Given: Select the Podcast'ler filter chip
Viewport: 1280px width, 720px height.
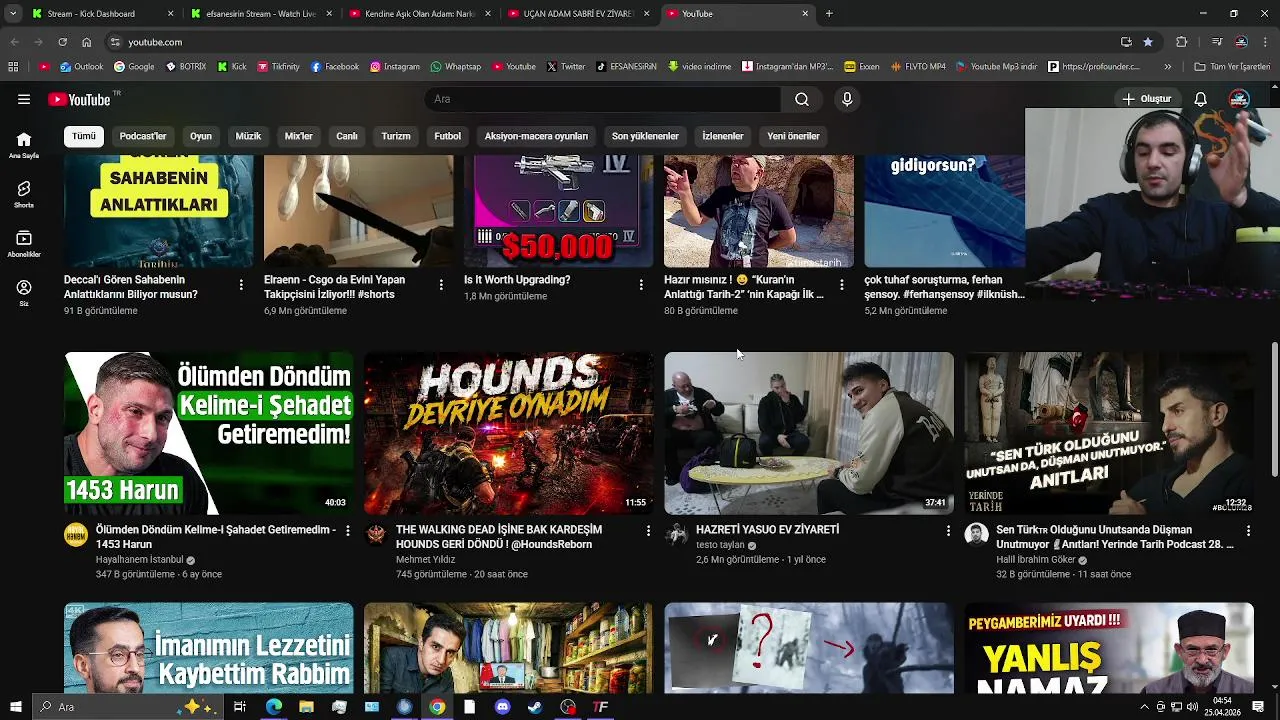Looking at the screenshot, I should [x=143, y=136].
